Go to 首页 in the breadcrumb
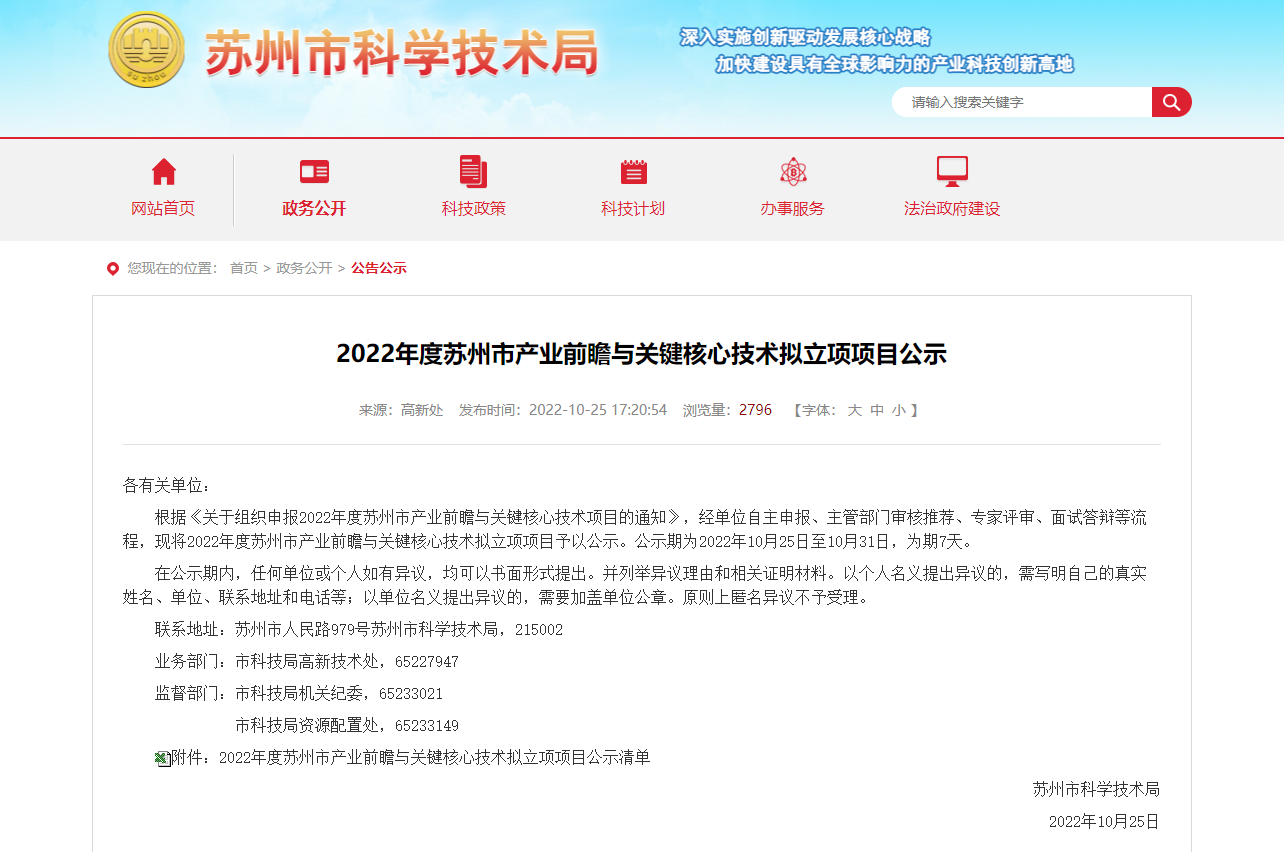1284x852 pixels. click(x=244, y=268)
